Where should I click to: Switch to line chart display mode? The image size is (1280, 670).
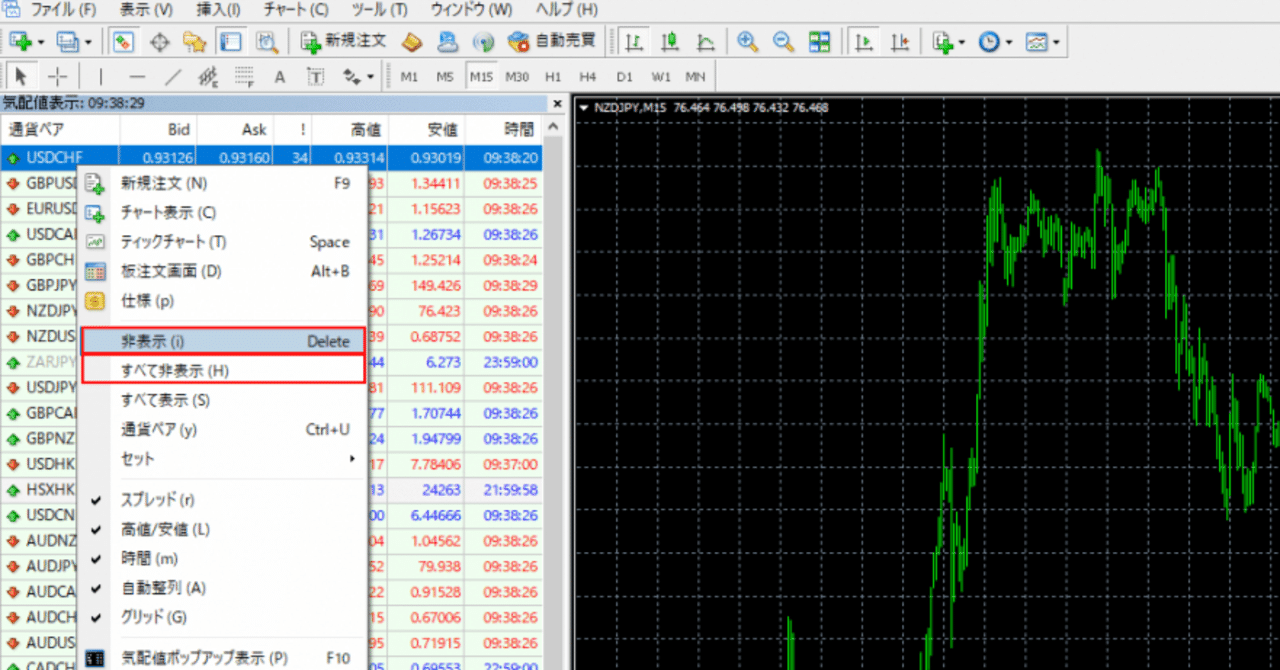(x=704, y=41)
